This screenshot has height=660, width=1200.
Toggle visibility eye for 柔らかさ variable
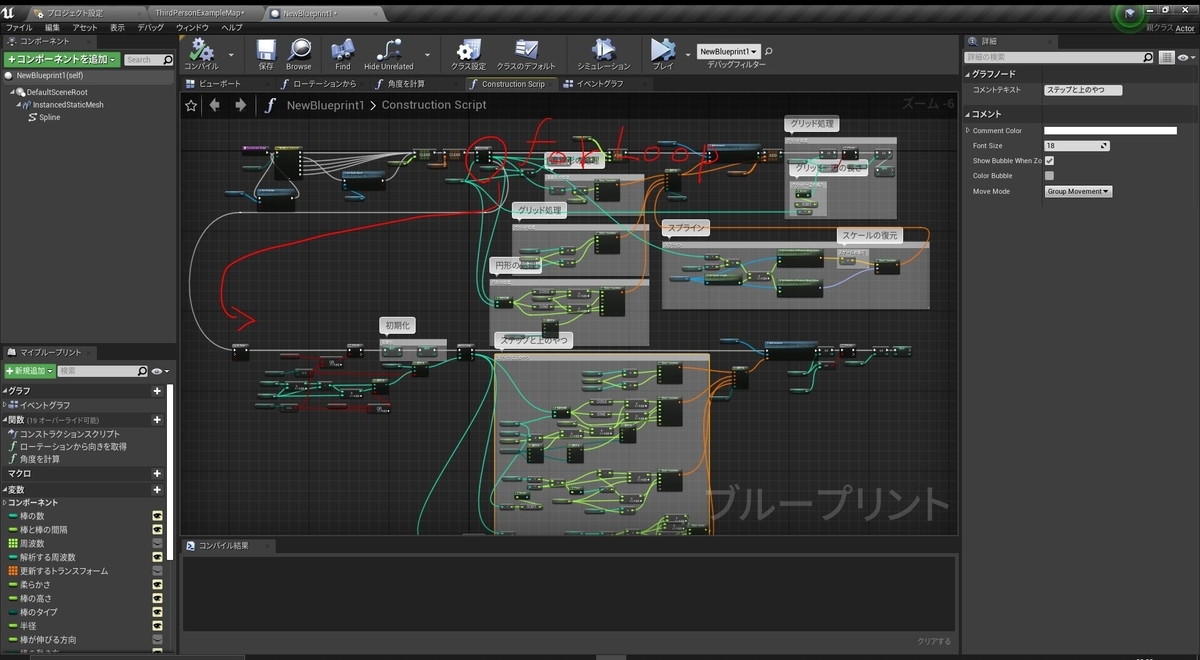click(157, 584)
